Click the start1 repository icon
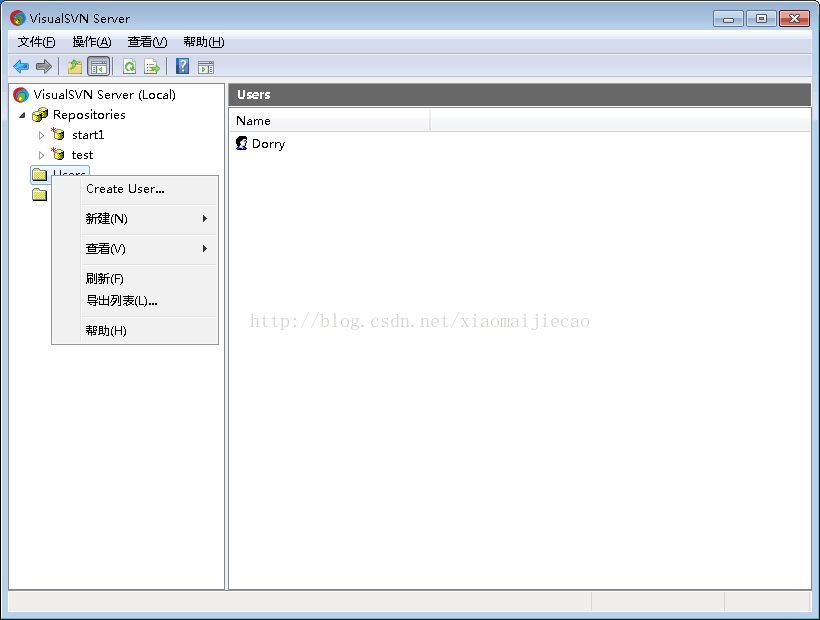The width and height of the screenshot is (820, 620). [58, 134]
